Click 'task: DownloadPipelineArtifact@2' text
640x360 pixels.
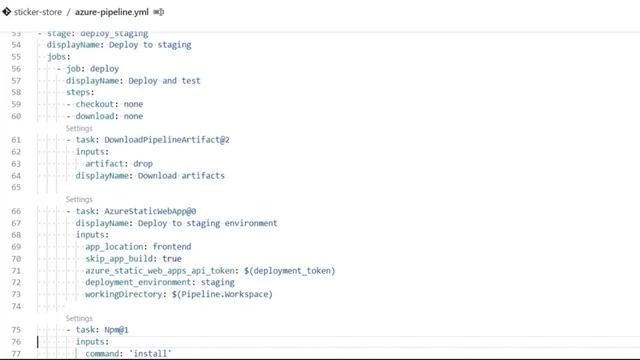[x=153, y=140]
